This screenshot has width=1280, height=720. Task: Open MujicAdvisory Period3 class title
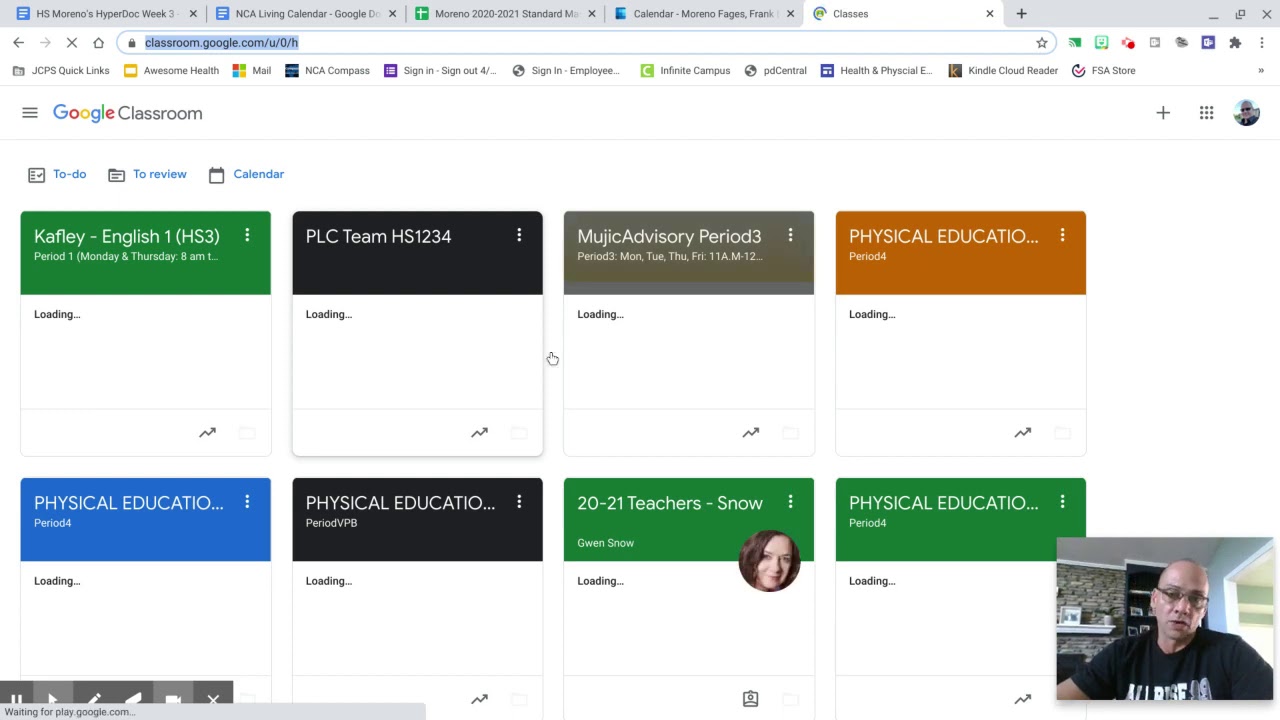click(x=669, y=236)
